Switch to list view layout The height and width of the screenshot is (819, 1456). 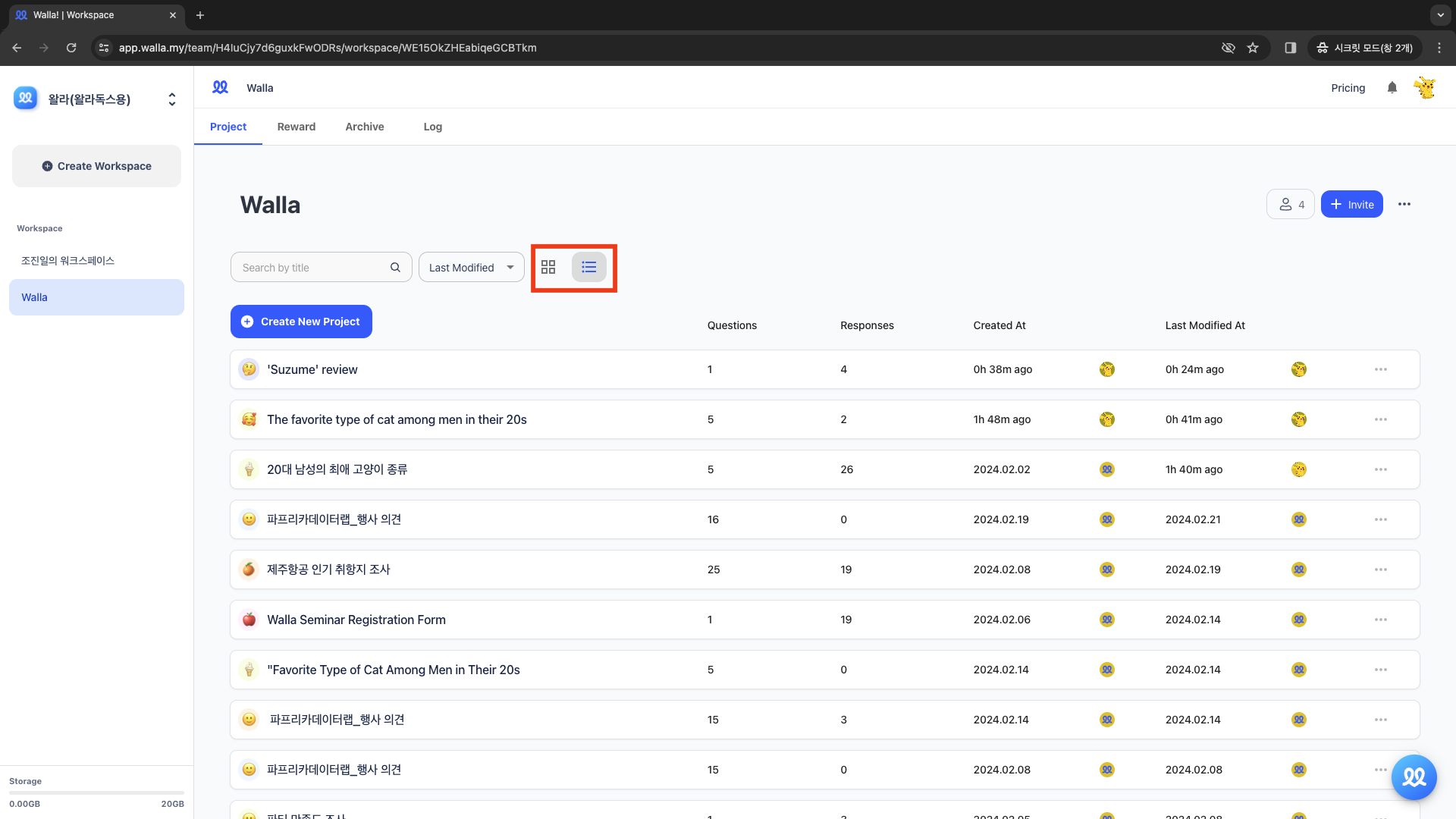pos(589,267)
